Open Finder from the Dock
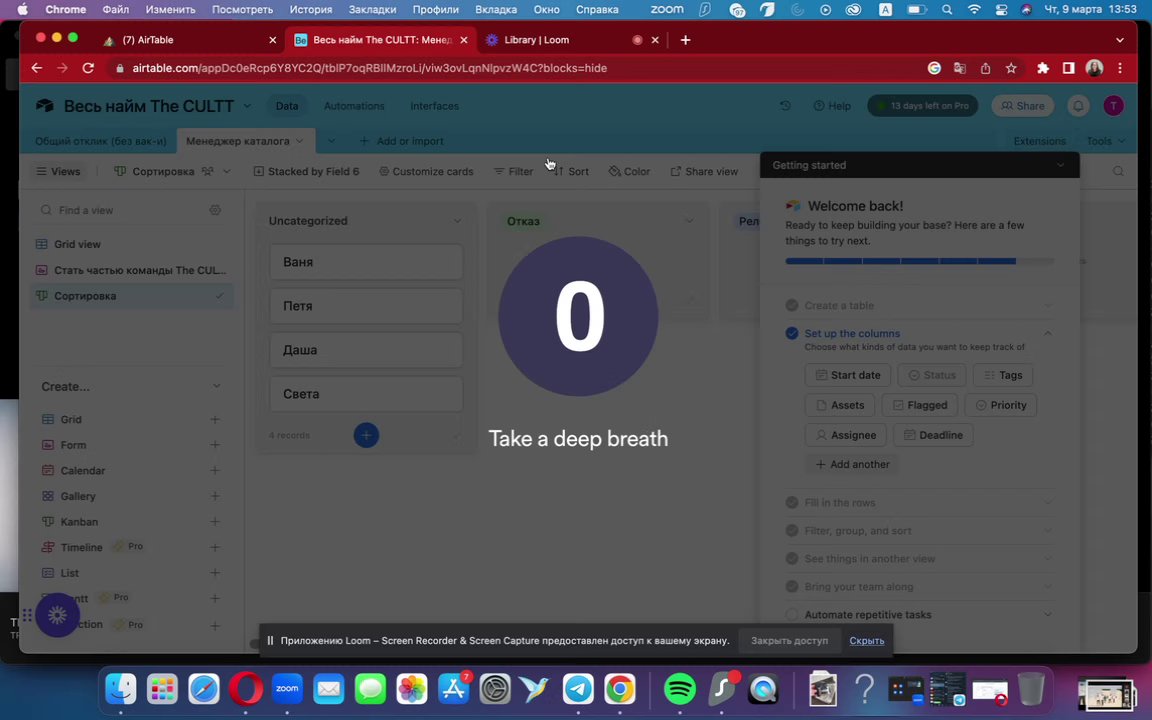The width and height of the screenshot is (1152, 720). [x=120, y=689]
